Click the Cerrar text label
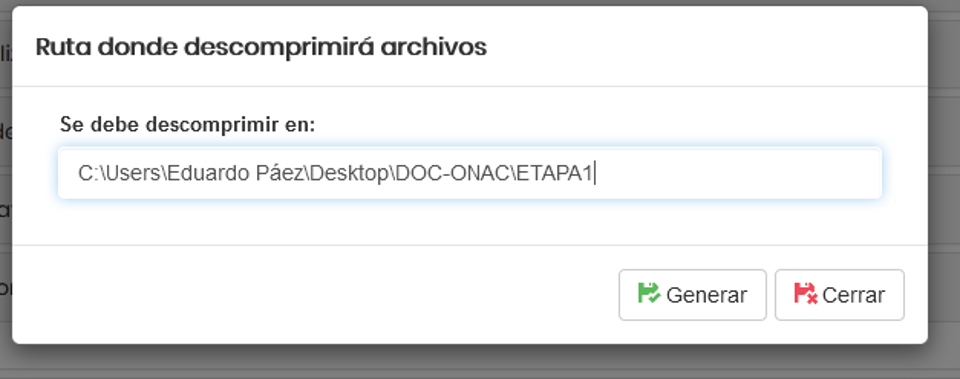960x379 pixels. (x=853, y=295)
